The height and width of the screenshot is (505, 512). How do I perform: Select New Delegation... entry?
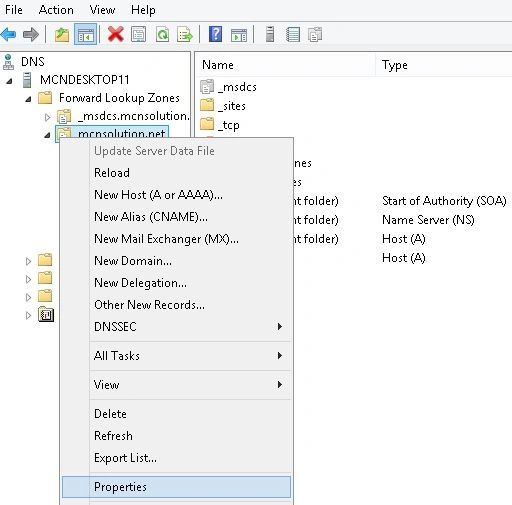pyautogui.click(x=176, y=283)
